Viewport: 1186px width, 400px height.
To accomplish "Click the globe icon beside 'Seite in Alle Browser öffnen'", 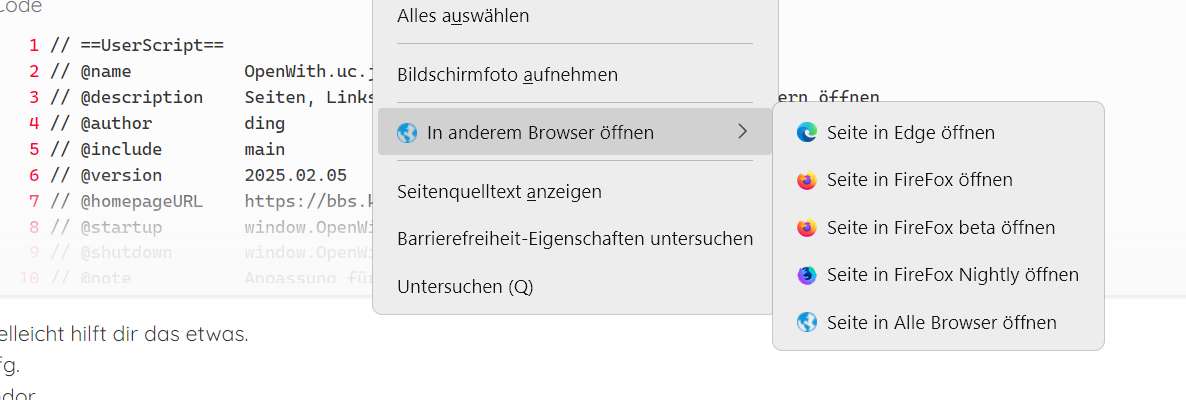I will (806, 322).
